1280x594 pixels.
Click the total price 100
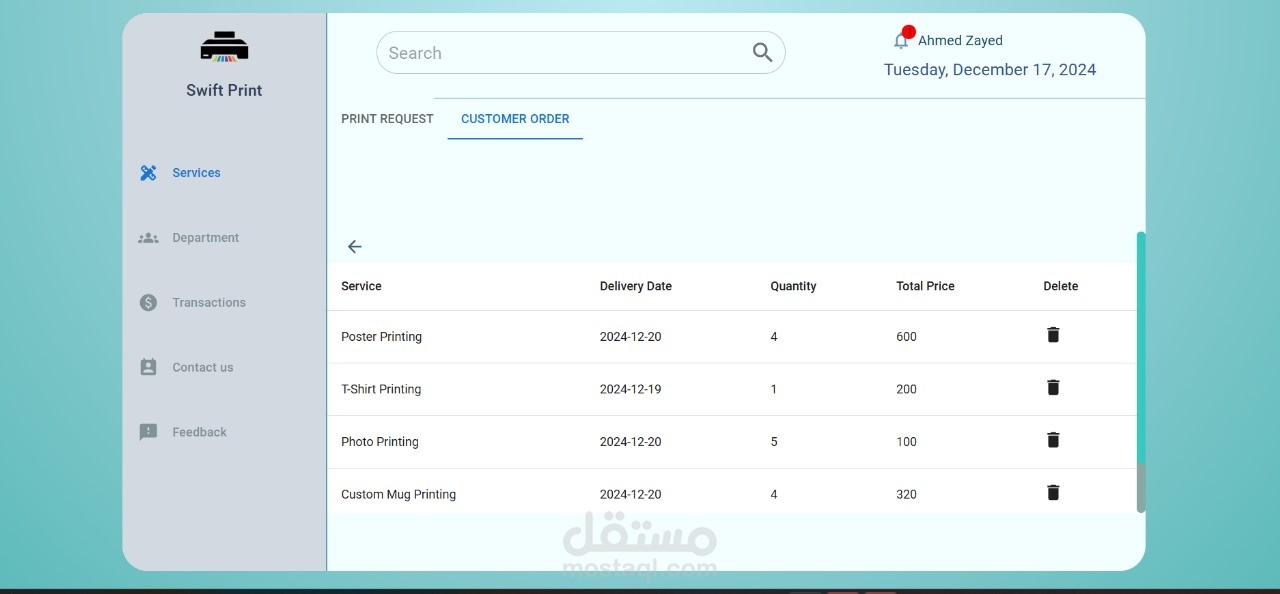point(906,442)
